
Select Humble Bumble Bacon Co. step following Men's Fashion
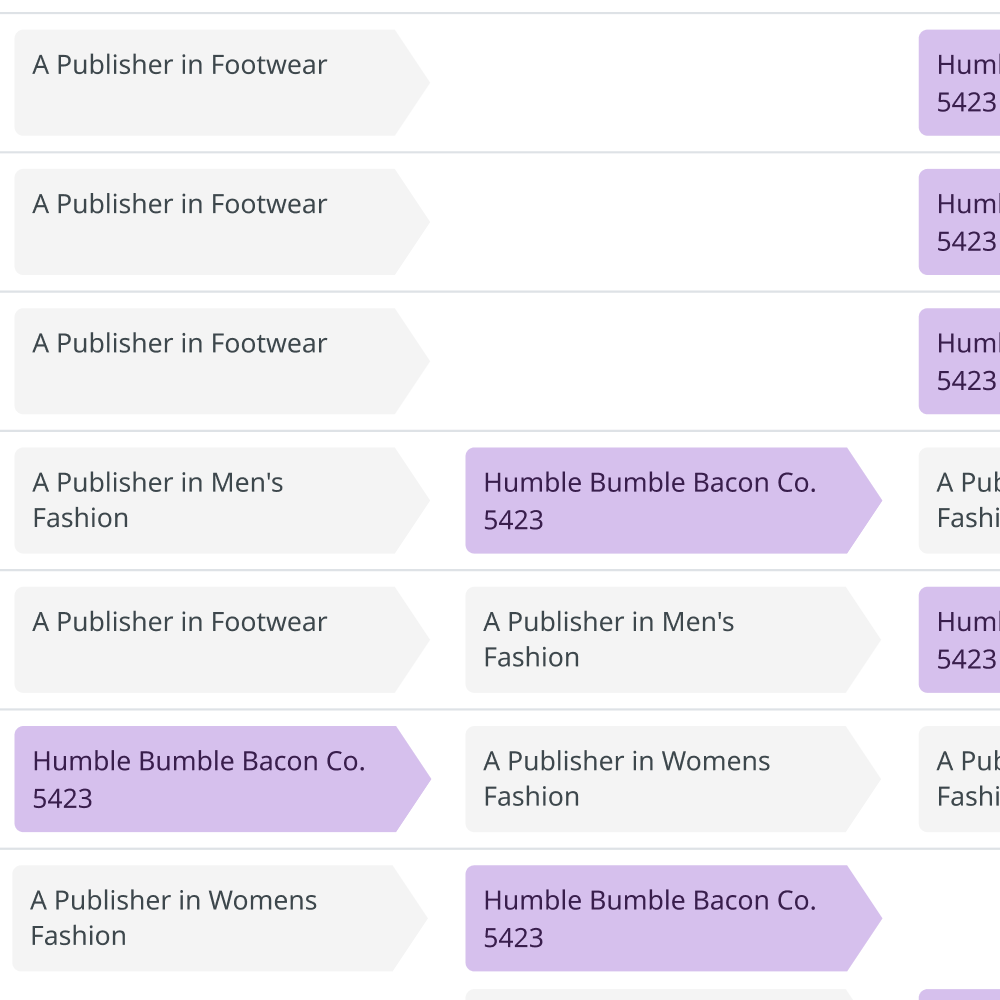[x=660, y=500]
